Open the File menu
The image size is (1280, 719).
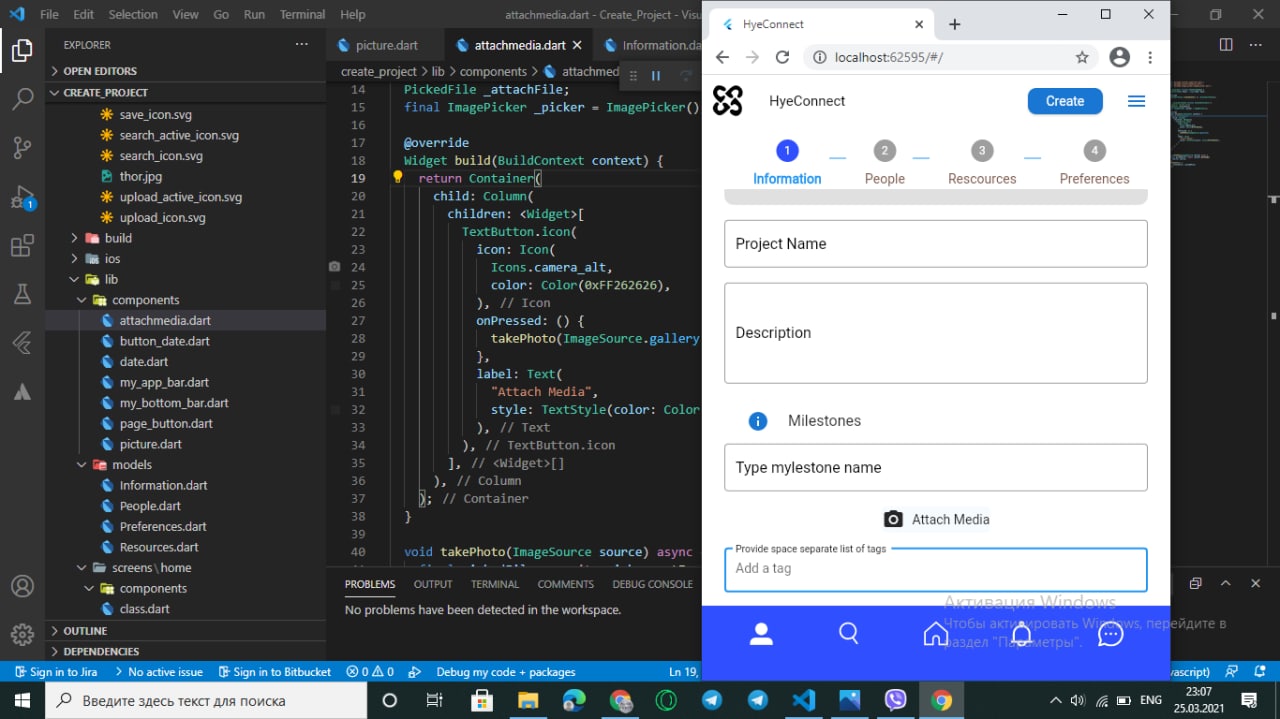[x=49, y=15]
